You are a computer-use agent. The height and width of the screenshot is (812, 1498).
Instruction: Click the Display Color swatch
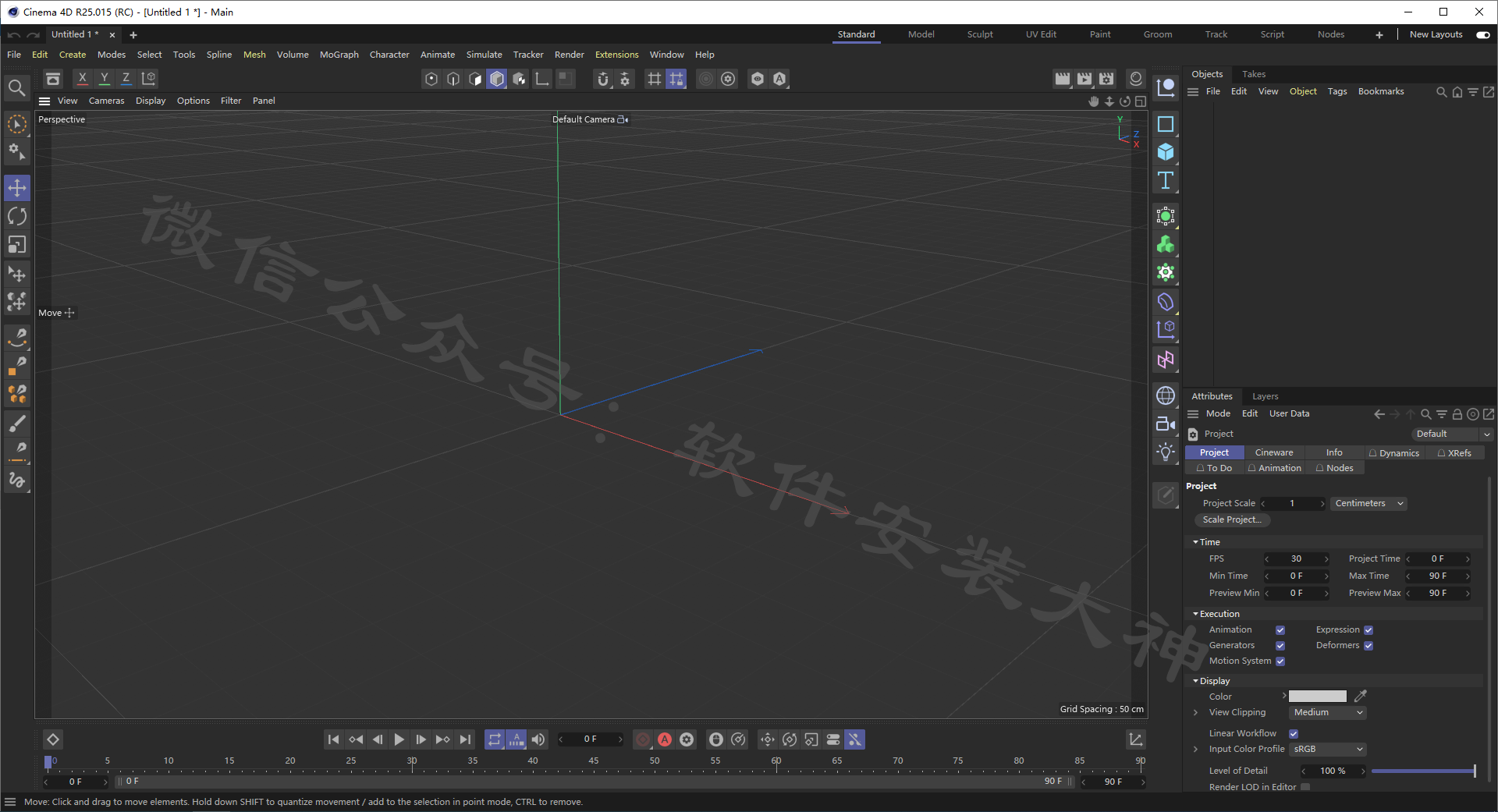click(x=1318, y=697)
